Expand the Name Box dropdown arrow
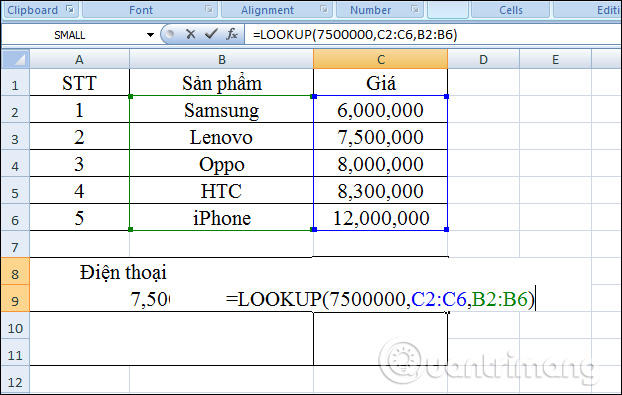This screenshot has width=622, height=395. (x=150, y=35)
